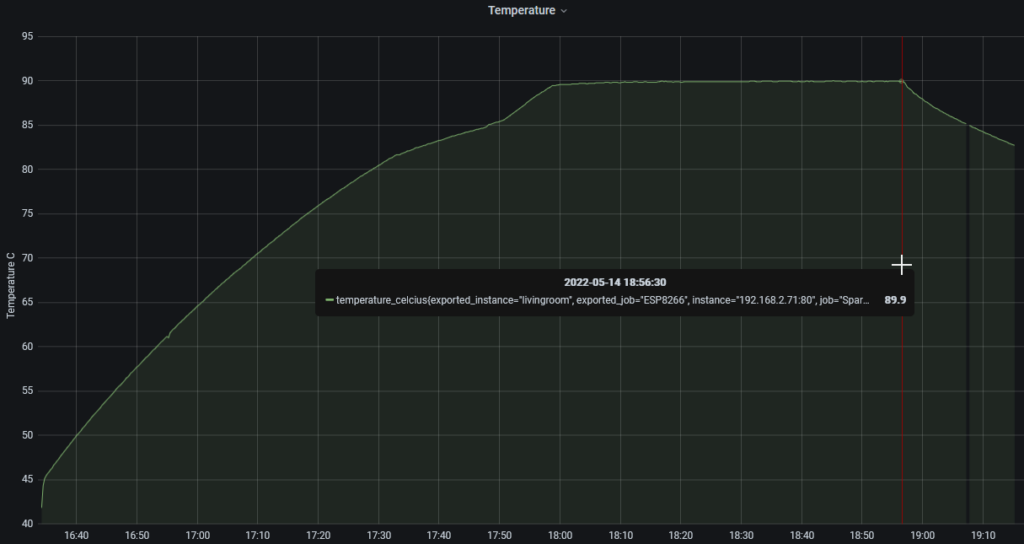
Task: Click the 40 value on Y axis
Action: click(27, 523)
